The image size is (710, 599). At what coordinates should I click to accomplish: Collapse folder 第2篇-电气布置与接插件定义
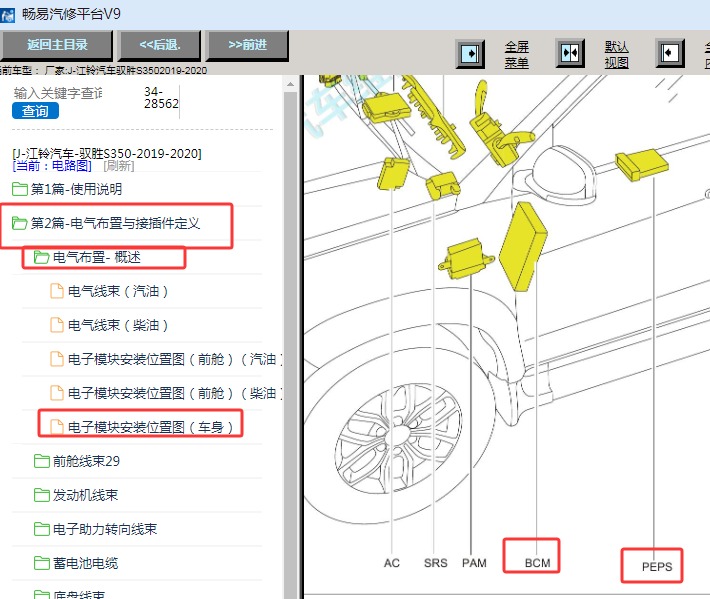click(115, 223)
